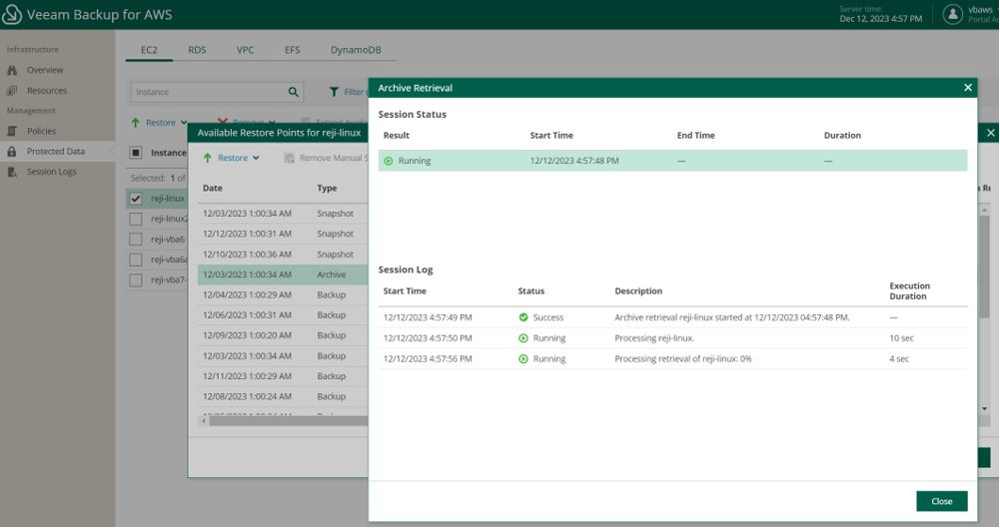The height and width of the screenshot is (529, 1000).
Task: Open the Overview sidebar icon
Action: (x=12, y=70)
